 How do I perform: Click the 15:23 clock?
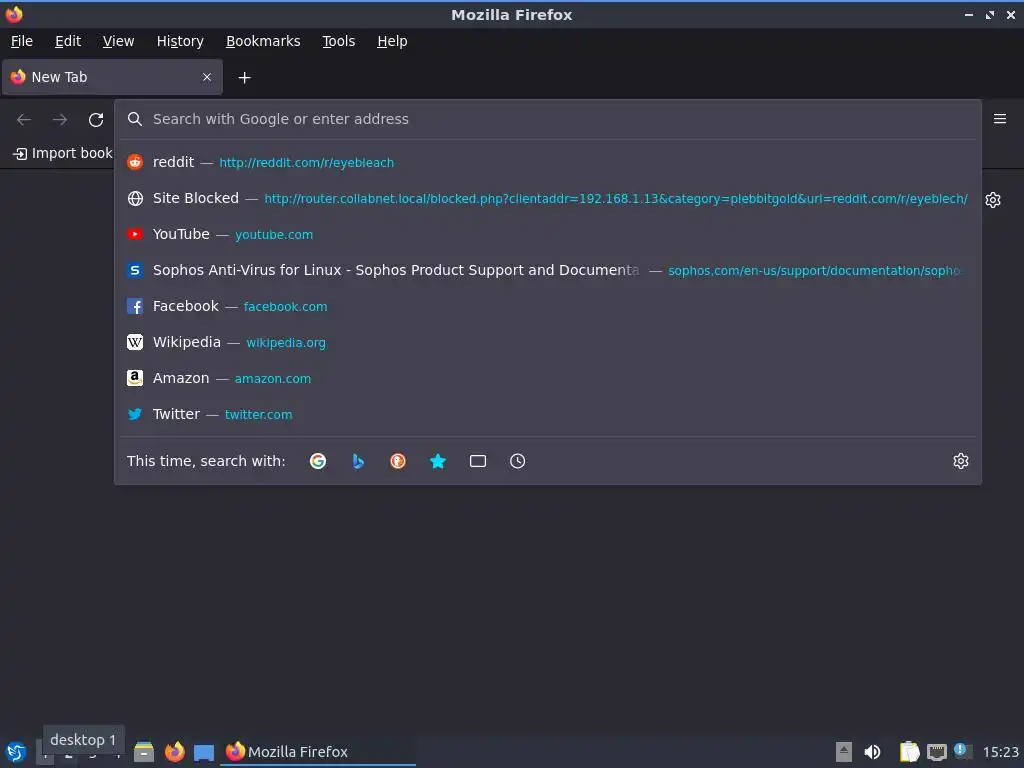pyautogui.click(x=1000, y=752)
